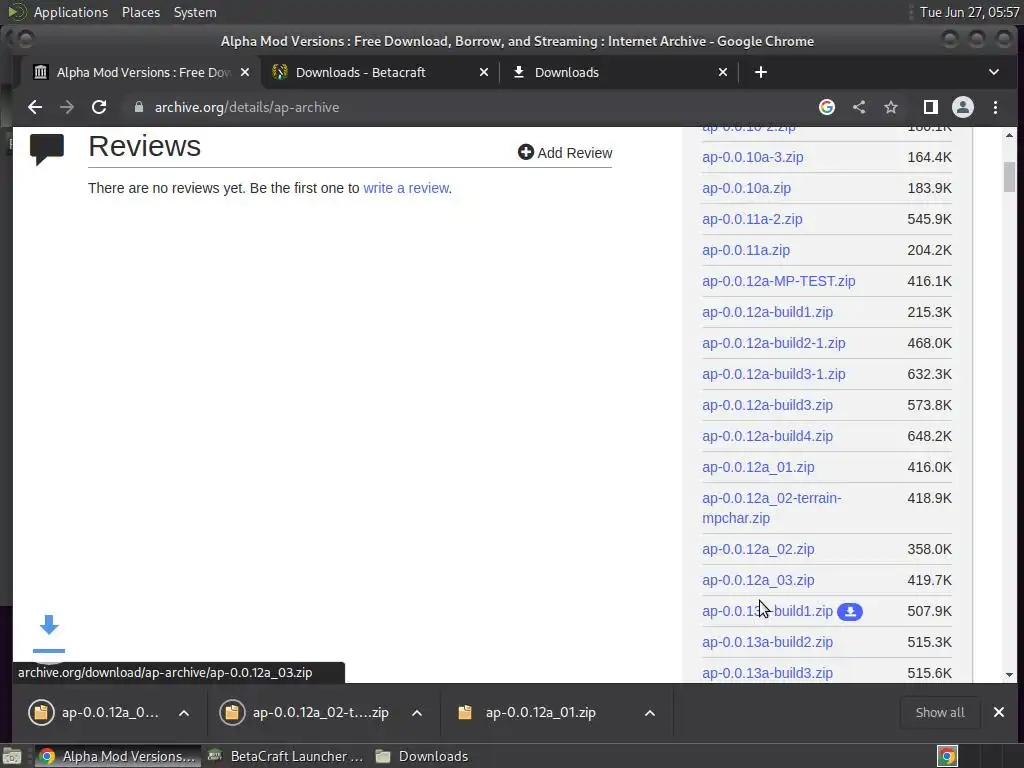Open the side panel icon
The image size is (1024, 768).
(x=931, y=107)
